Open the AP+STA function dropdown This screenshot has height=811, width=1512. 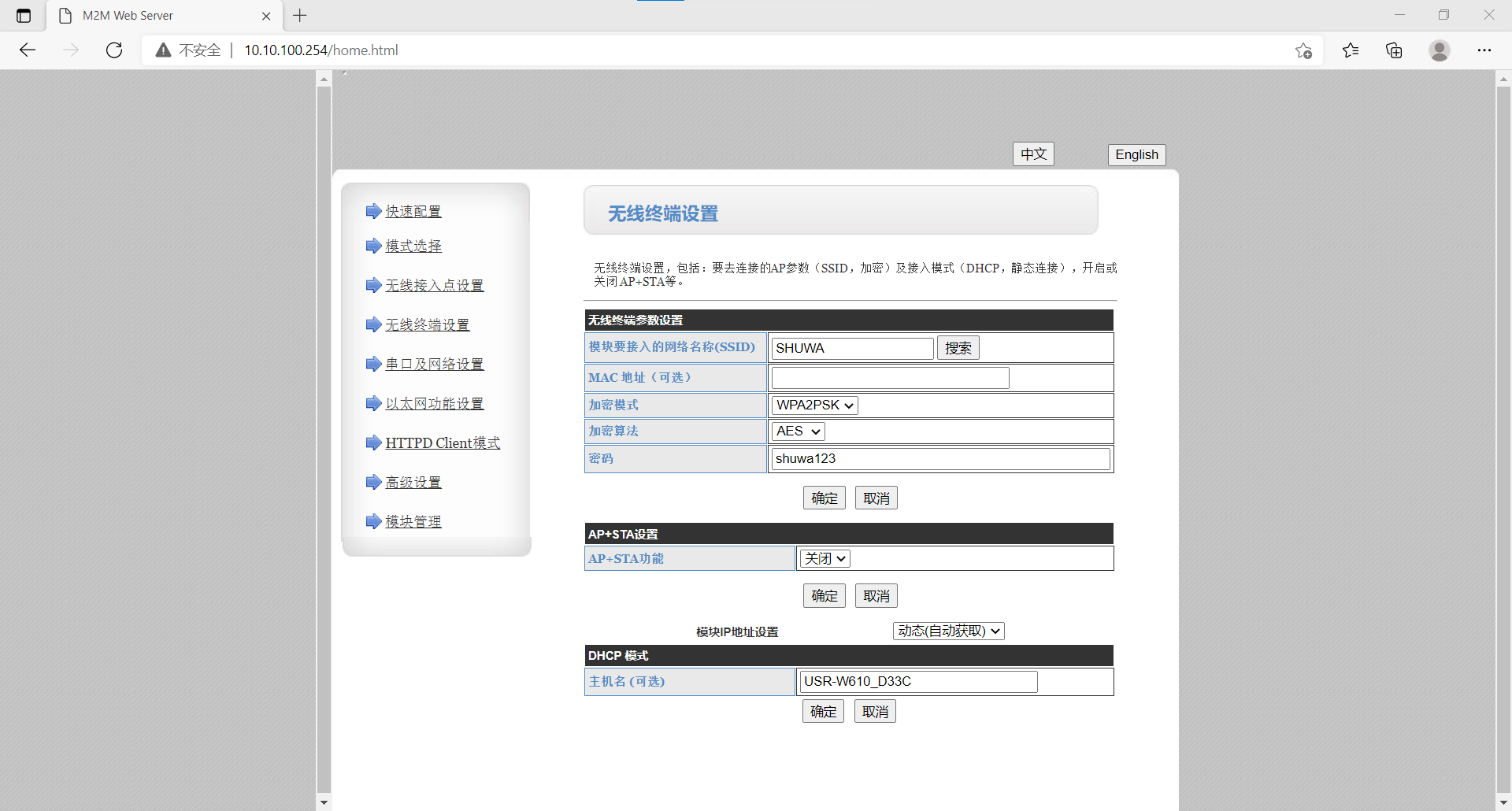(x=825, y=558)
